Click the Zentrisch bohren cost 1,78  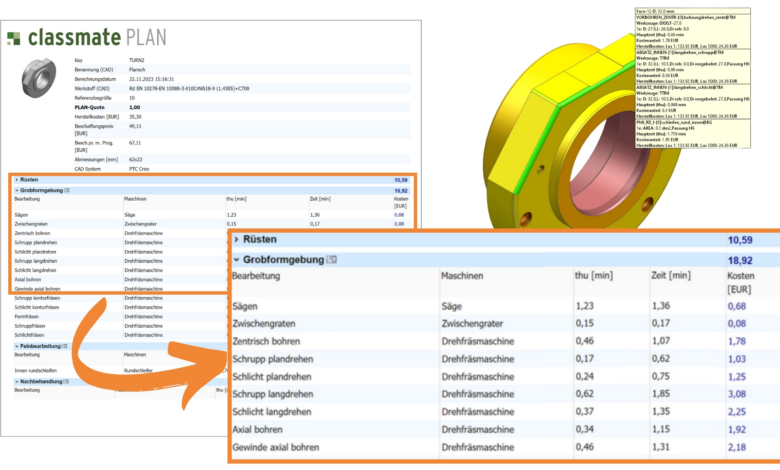(737, 341)
